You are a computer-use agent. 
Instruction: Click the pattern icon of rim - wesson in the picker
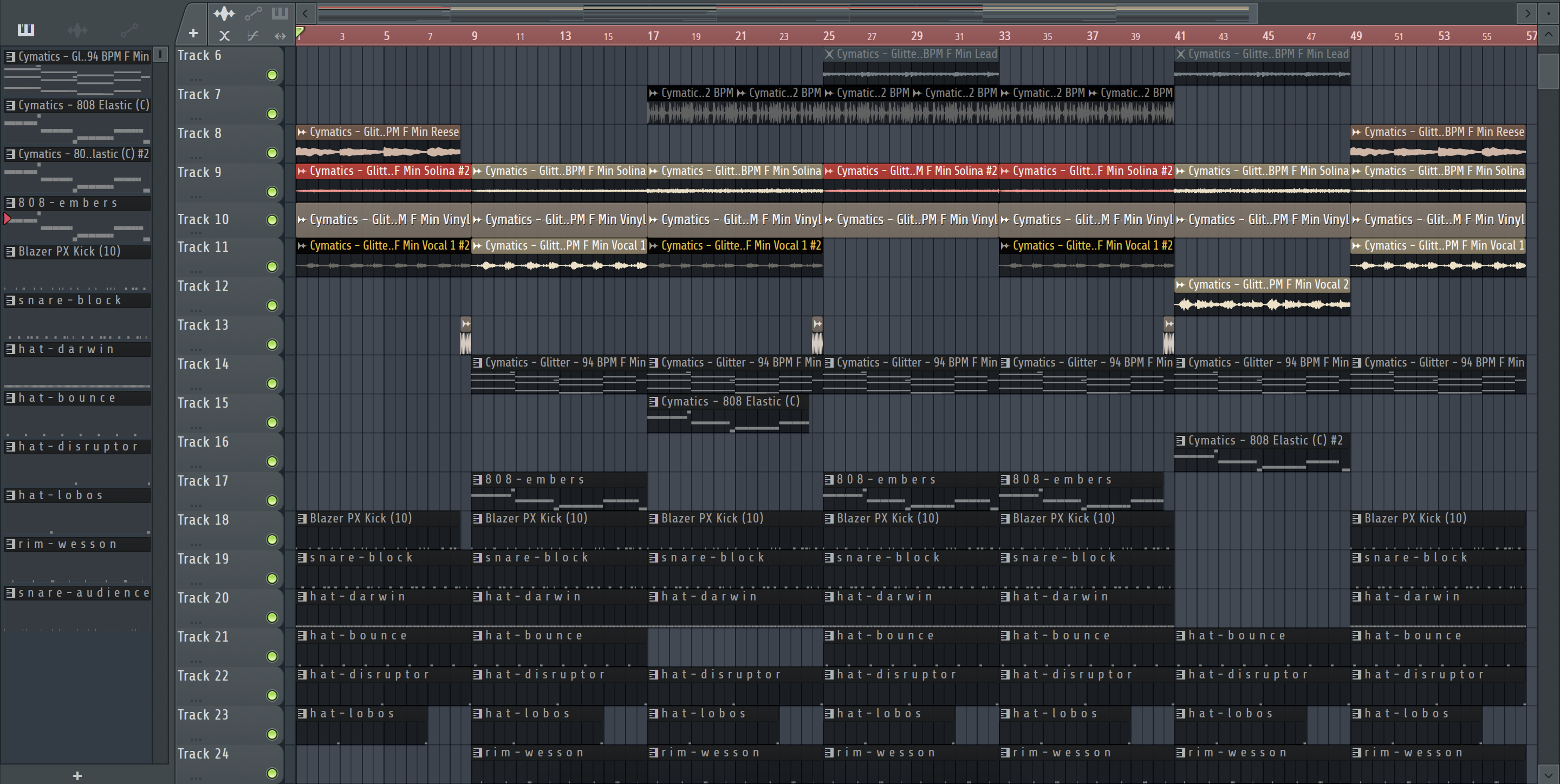tap(10, 544)
